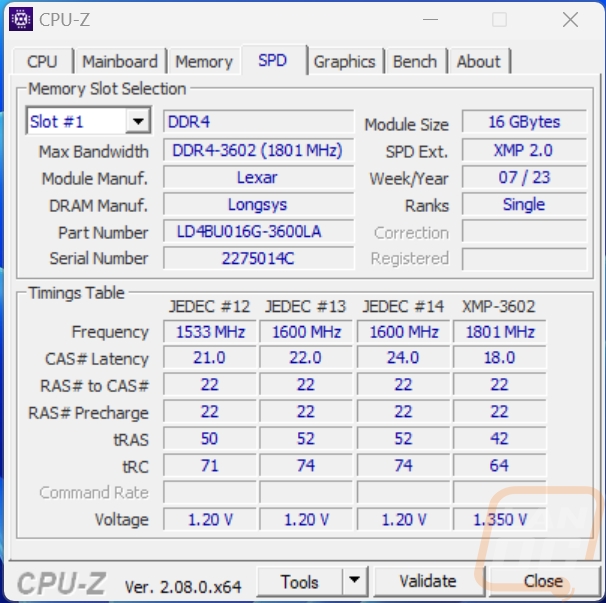Click the 07 / 23 week/year value
The width and height of the screenshot is (606, 603).
[x=524, y=177]
